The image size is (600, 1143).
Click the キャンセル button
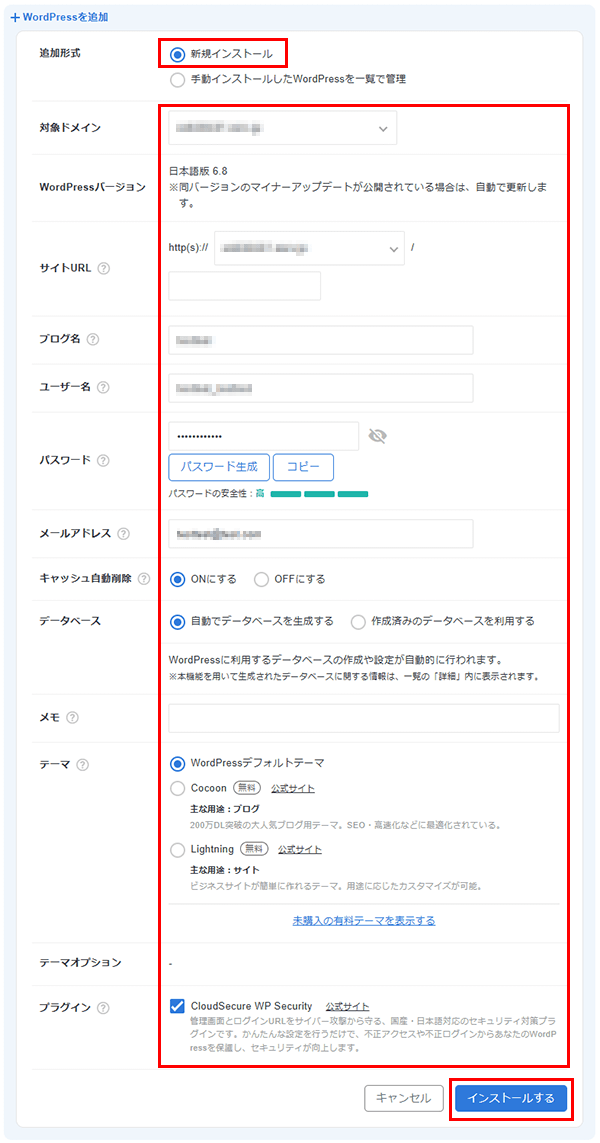coord(403,1098)
